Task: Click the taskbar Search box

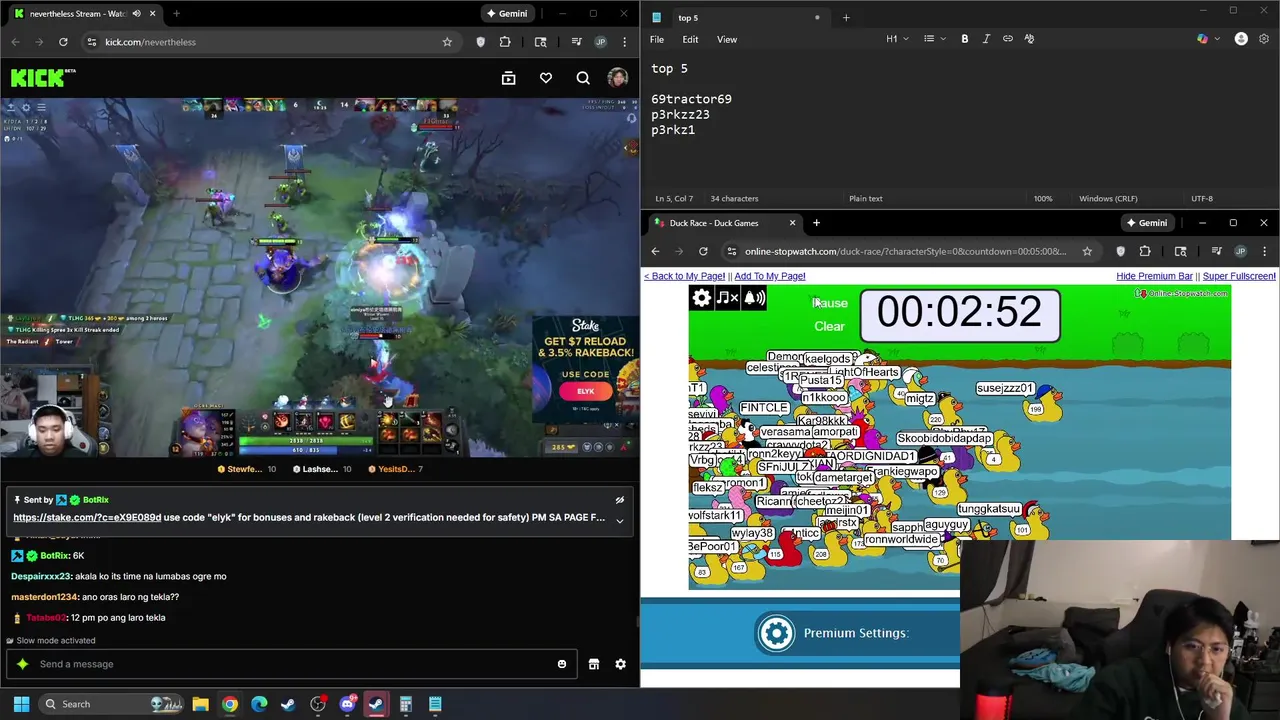Action: click(113, 704)
